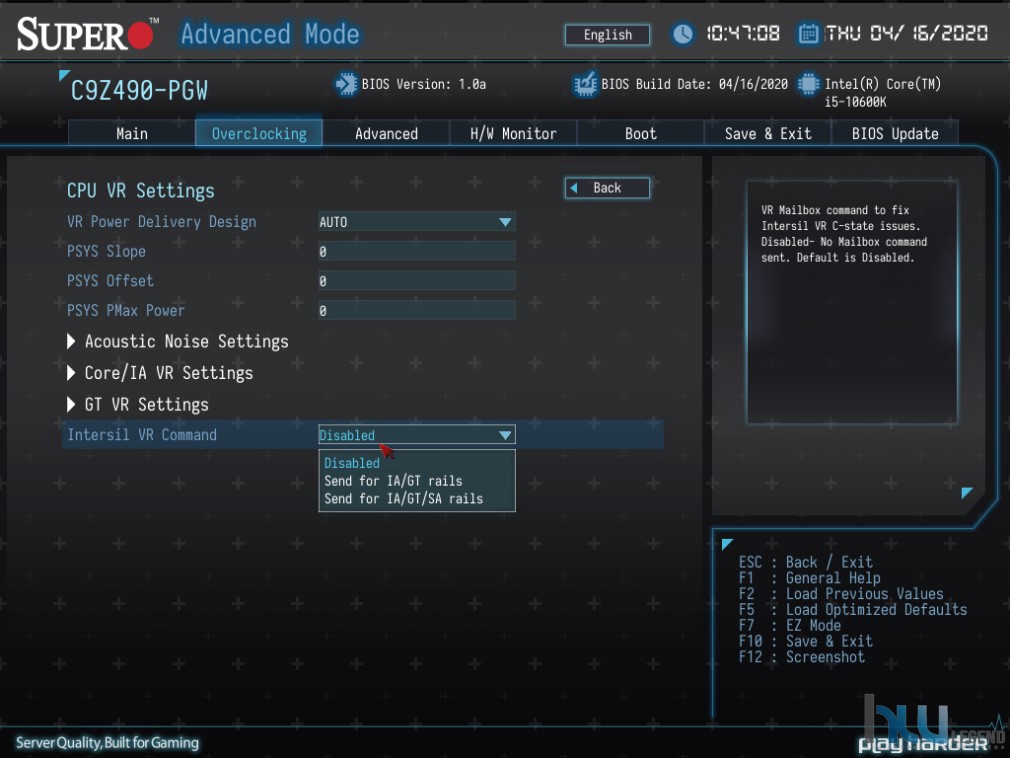Click the VR Power Delivery Design label
Image resolution: width=1010 pixels, height=758 pixels.
[162, 222]
